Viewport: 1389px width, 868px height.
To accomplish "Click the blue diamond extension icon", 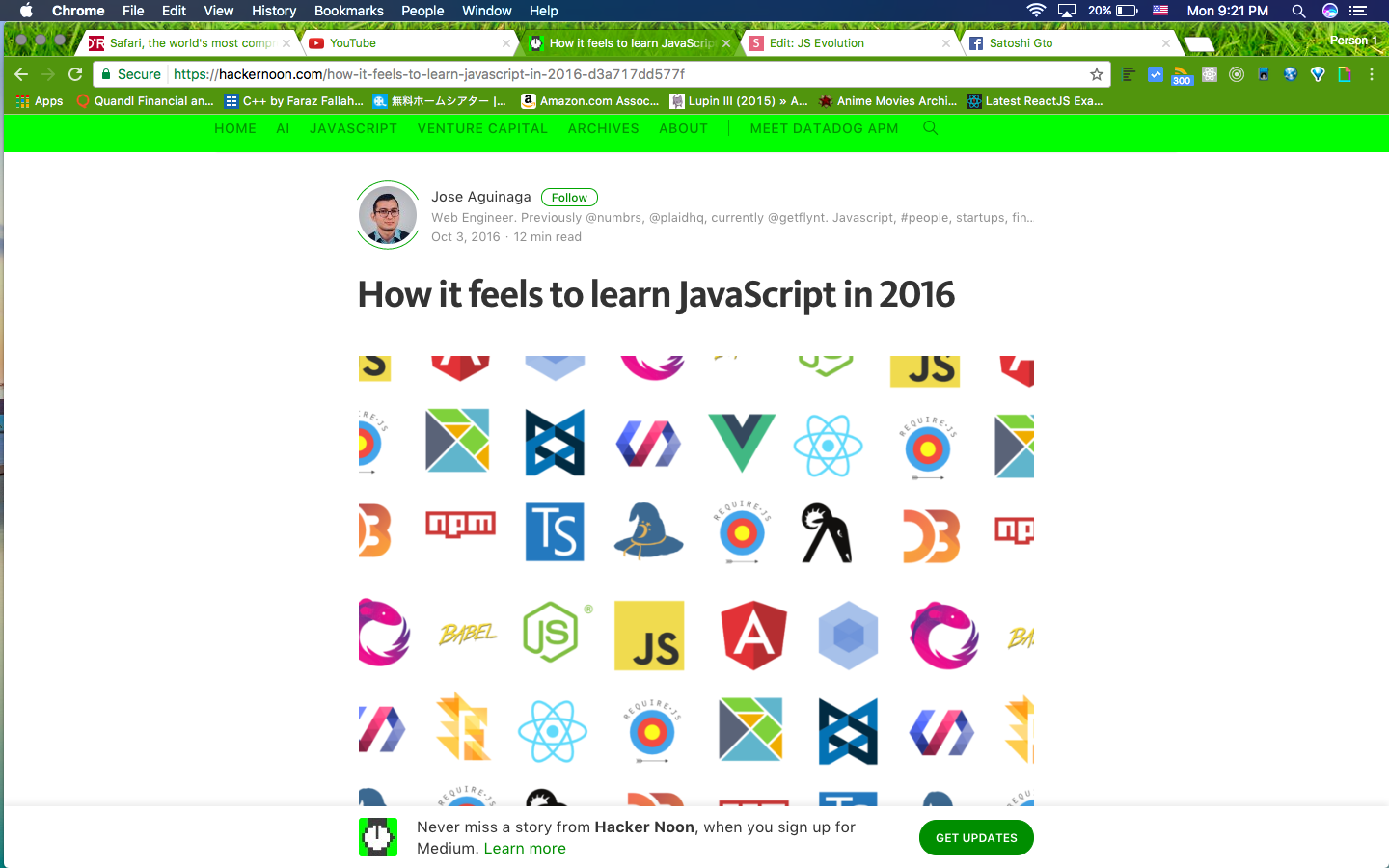I will tap(1318, 74).
